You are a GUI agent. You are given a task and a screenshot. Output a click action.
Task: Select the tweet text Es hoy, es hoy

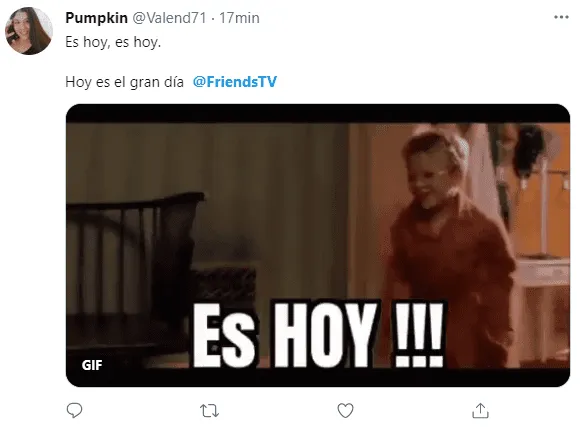[113, 42]
